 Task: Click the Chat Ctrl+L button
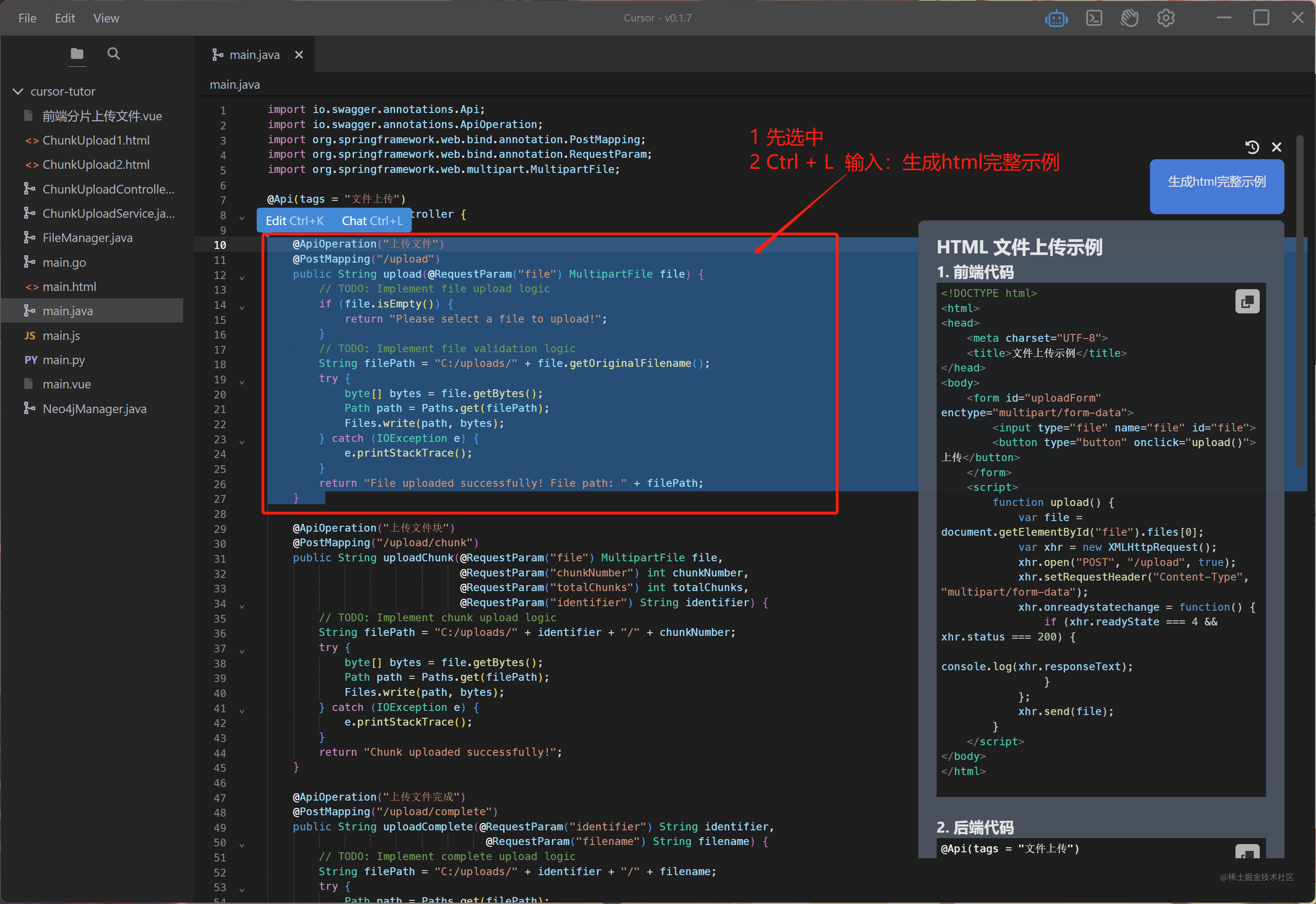click(372, 221)
